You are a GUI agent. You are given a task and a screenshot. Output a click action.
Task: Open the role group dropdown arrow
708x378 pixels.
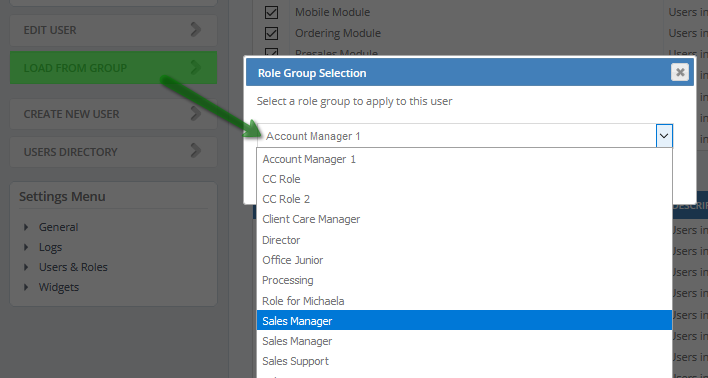pyautogui.click(x=664, y=136)
